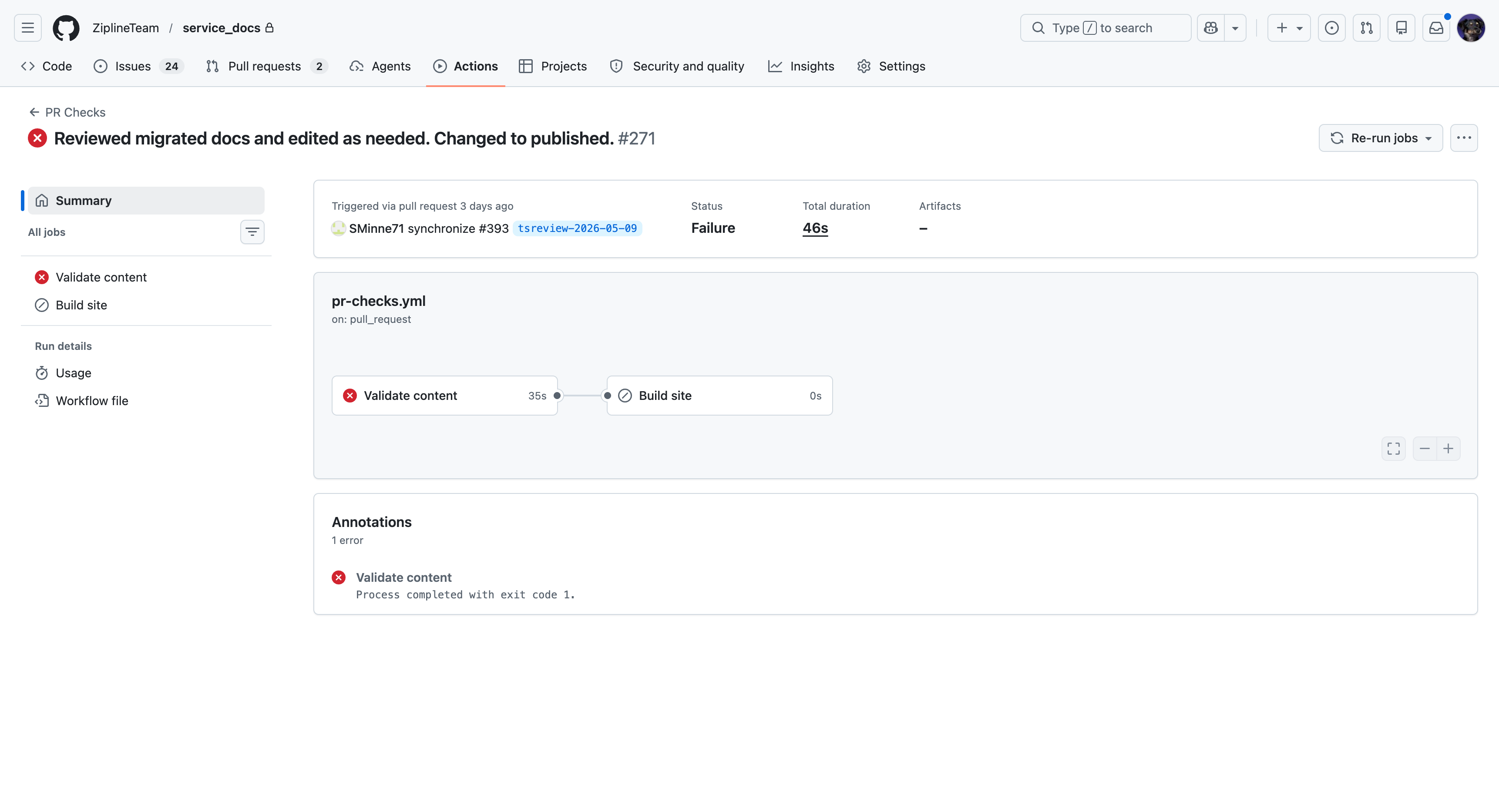Open the Build site node in graph
Screen dimensions: 1499x812
719,396
